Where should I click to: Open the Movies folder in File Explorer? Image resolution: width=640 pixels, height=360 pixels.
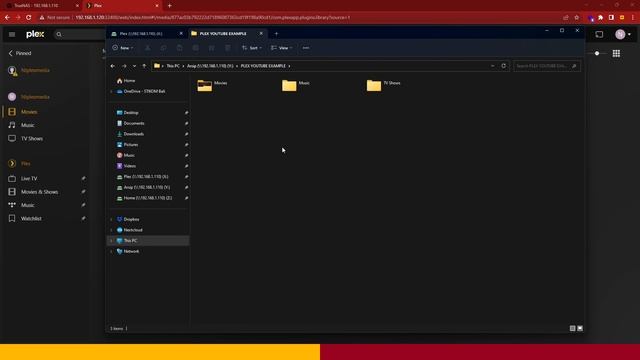point(204,85)
